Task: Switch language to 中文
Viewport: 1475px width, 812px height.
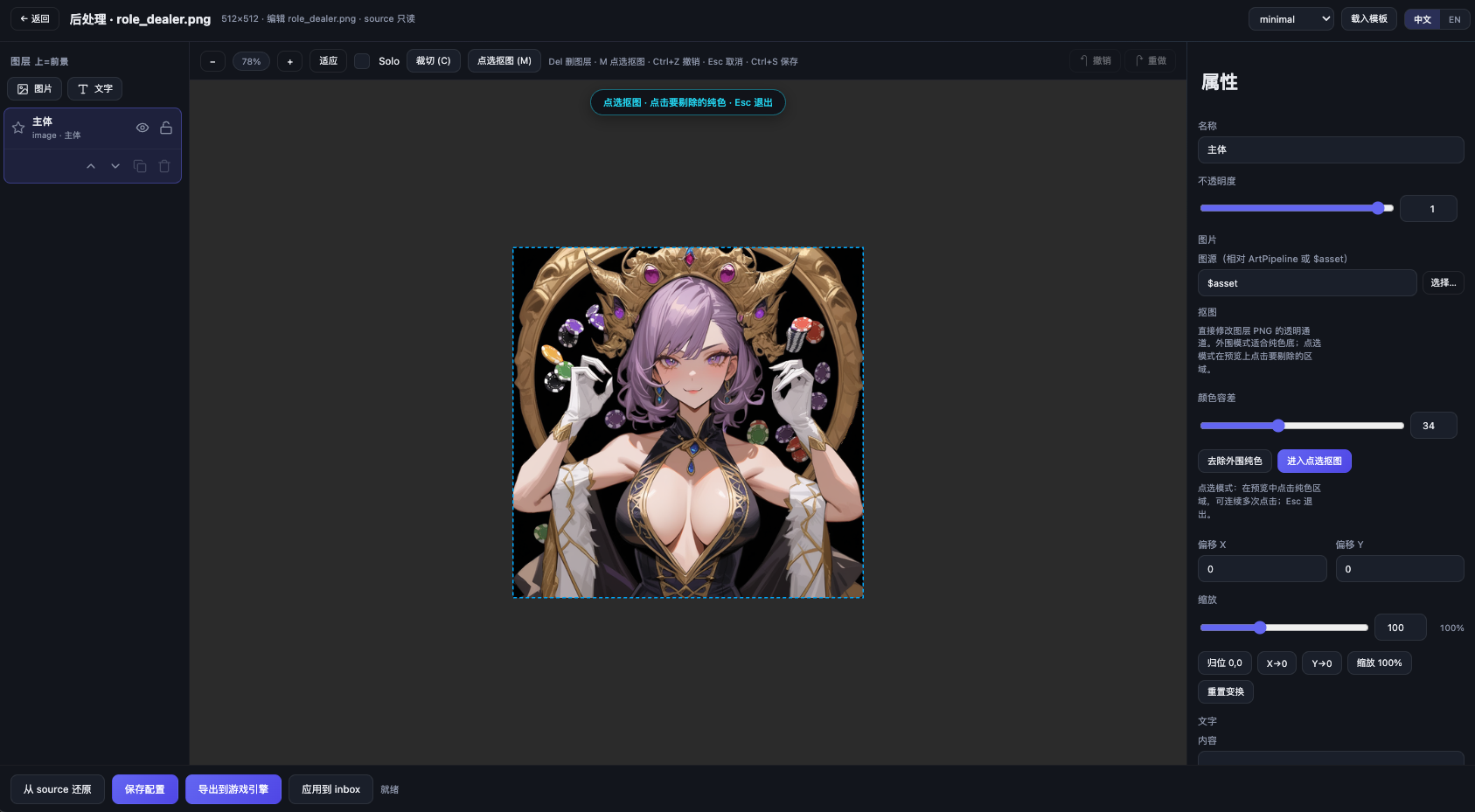Action: (1423, 19)
